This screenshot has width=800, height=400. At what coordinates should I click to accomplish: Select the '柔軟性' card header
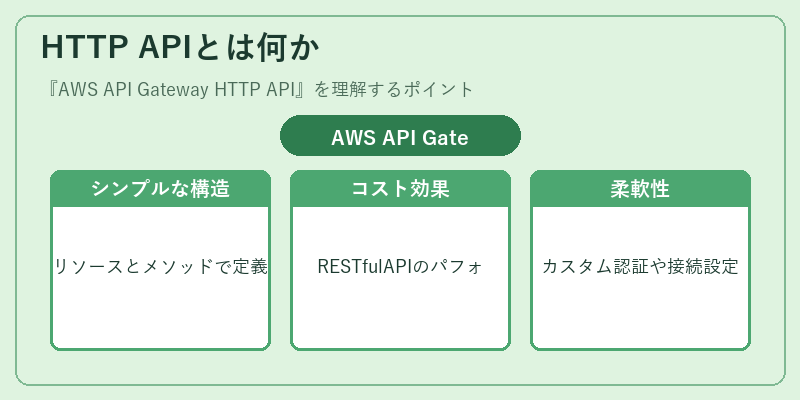640,189
